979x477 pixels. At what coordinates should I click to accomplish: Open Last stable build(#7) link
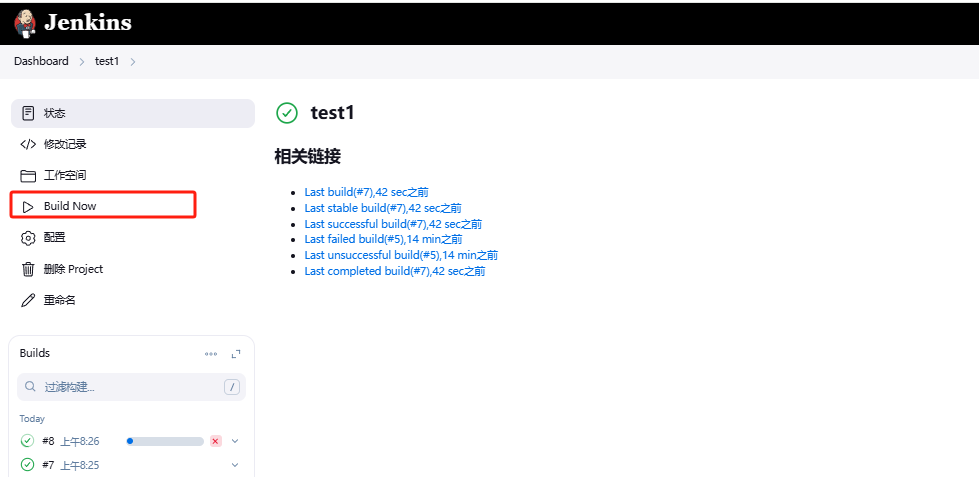383,208
